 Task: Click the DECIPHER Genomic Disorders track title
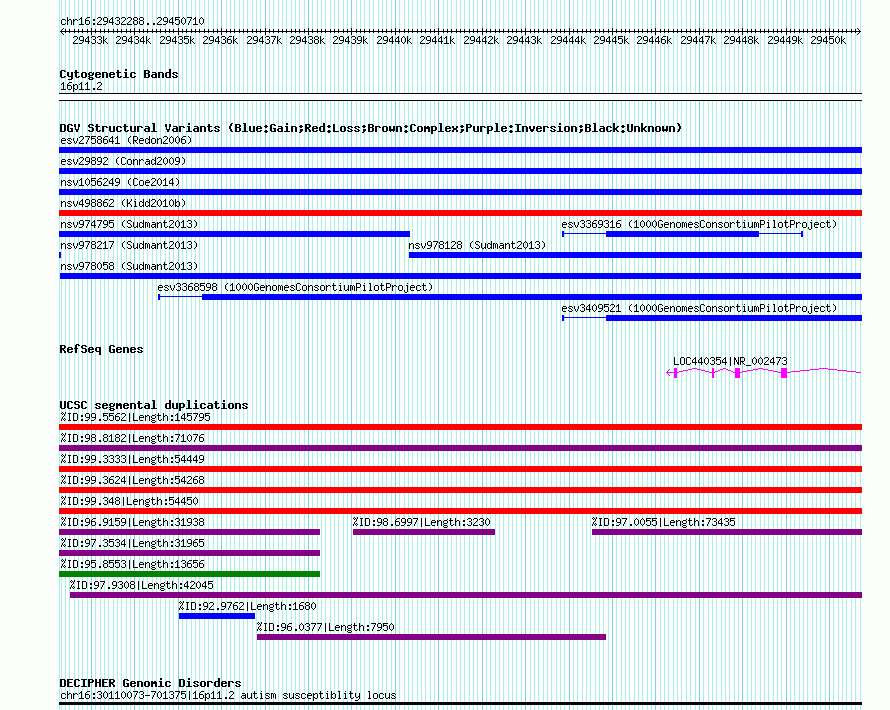tap(150, 683)
